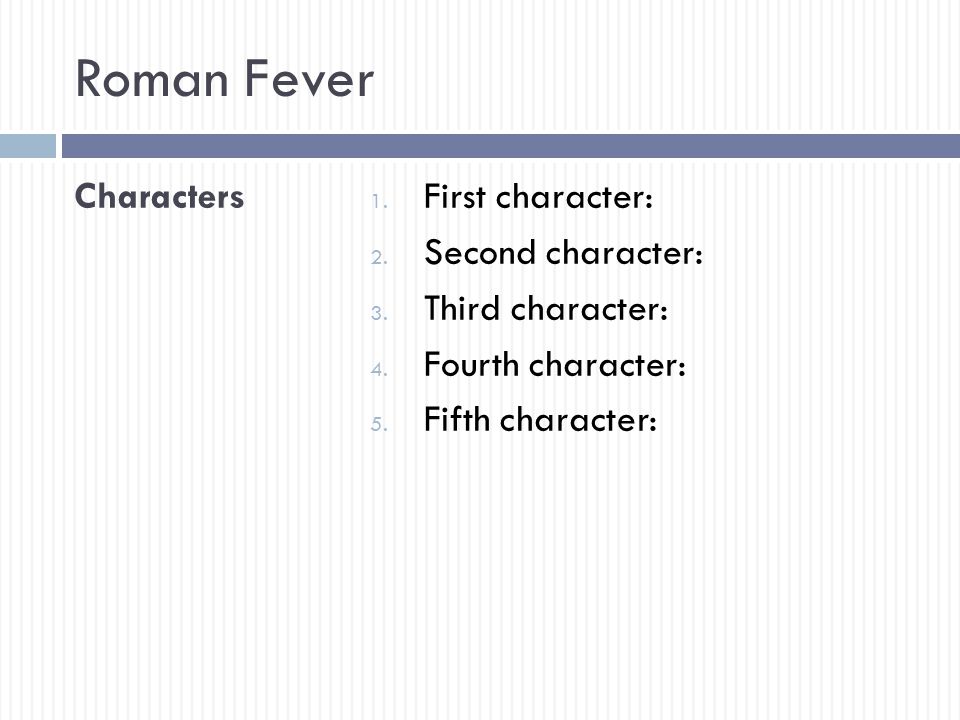960x720 pixels.
Task: Select list number 4 marker
Action: (380, 370)
